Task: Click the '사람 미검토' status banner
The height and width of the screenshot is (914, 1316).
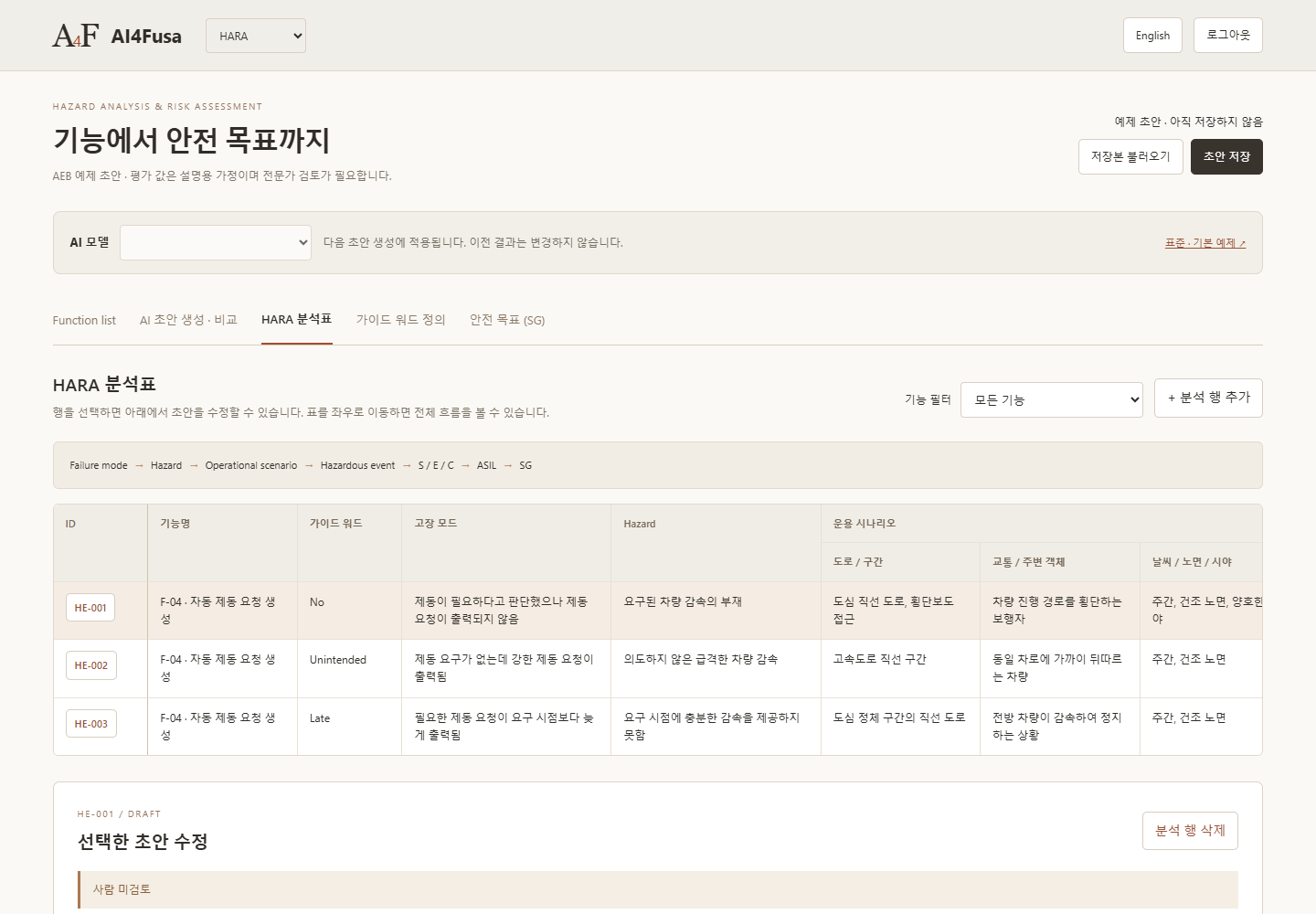Action: coord(658,889)
